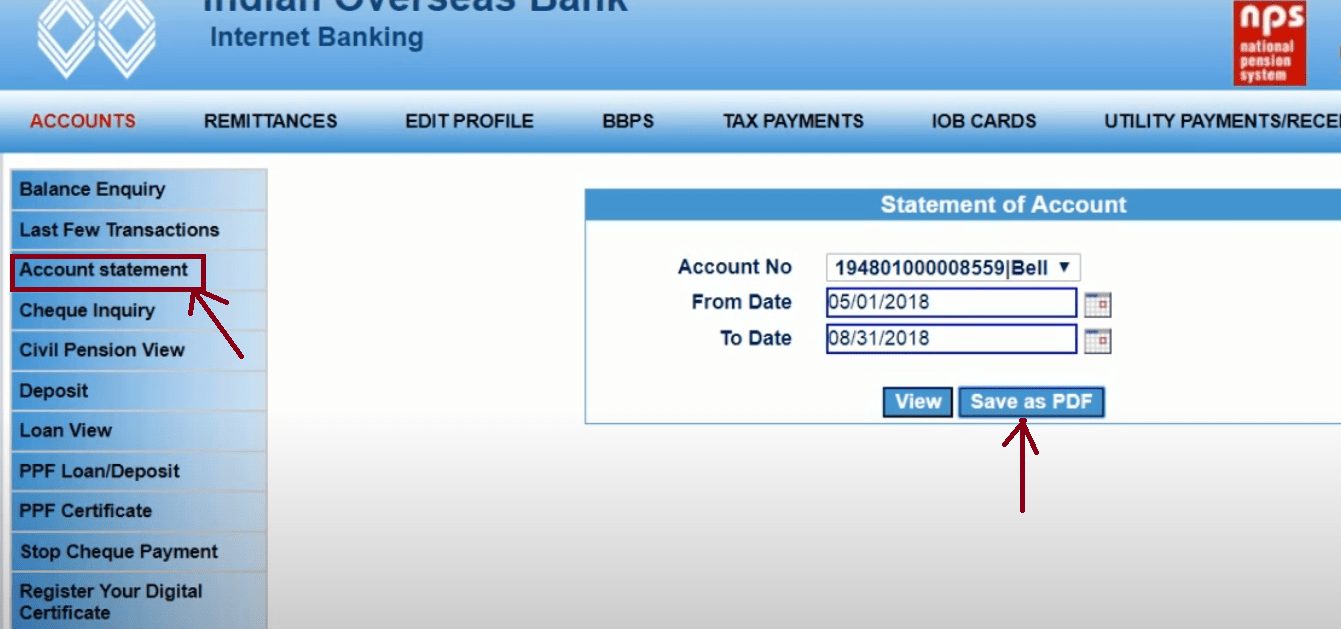Select Account statement from the sidebar
Screen dimensions: 1341x629
point(103,269)
